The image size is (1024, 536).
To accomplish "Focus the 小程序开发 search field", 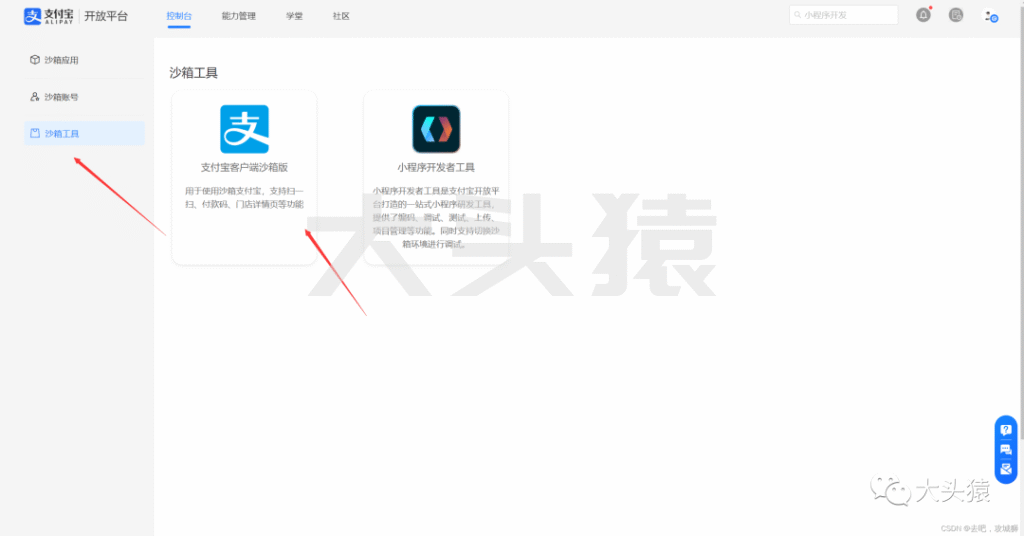I will click(843, 15).
